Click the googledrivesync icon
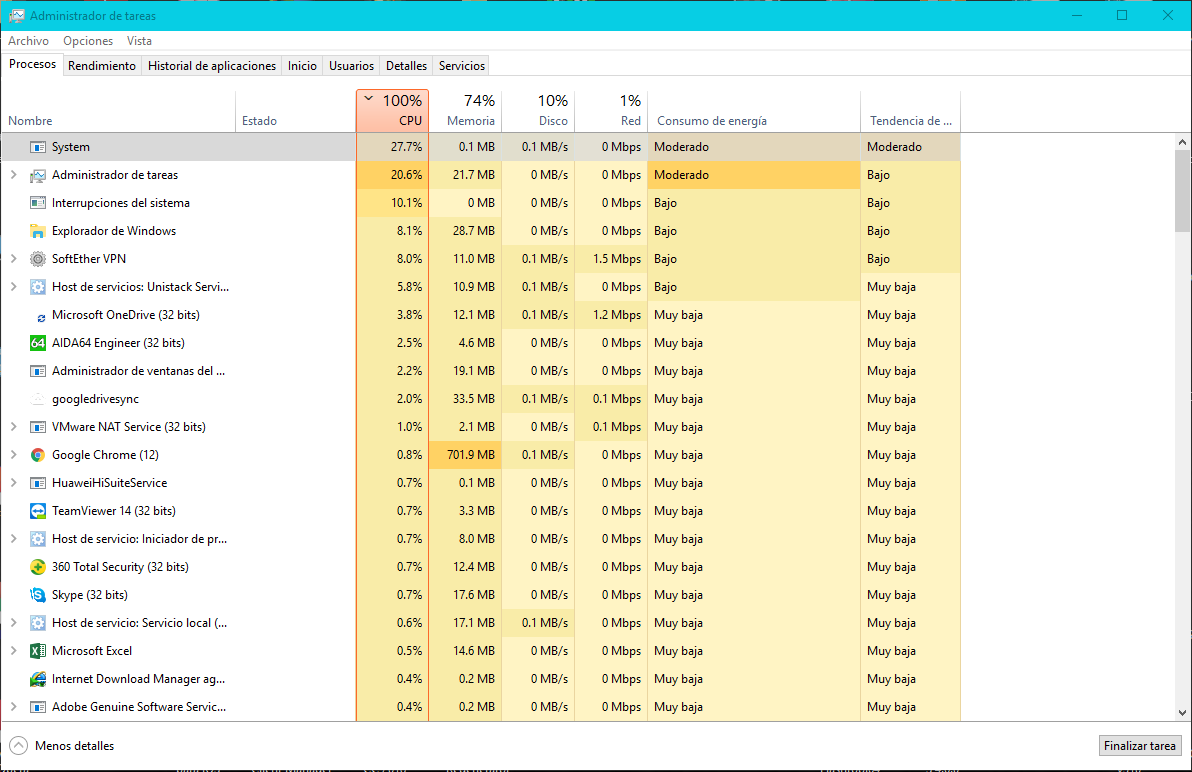The width and height of the screenshot is (1192, 772). click(x=37, y=399)
